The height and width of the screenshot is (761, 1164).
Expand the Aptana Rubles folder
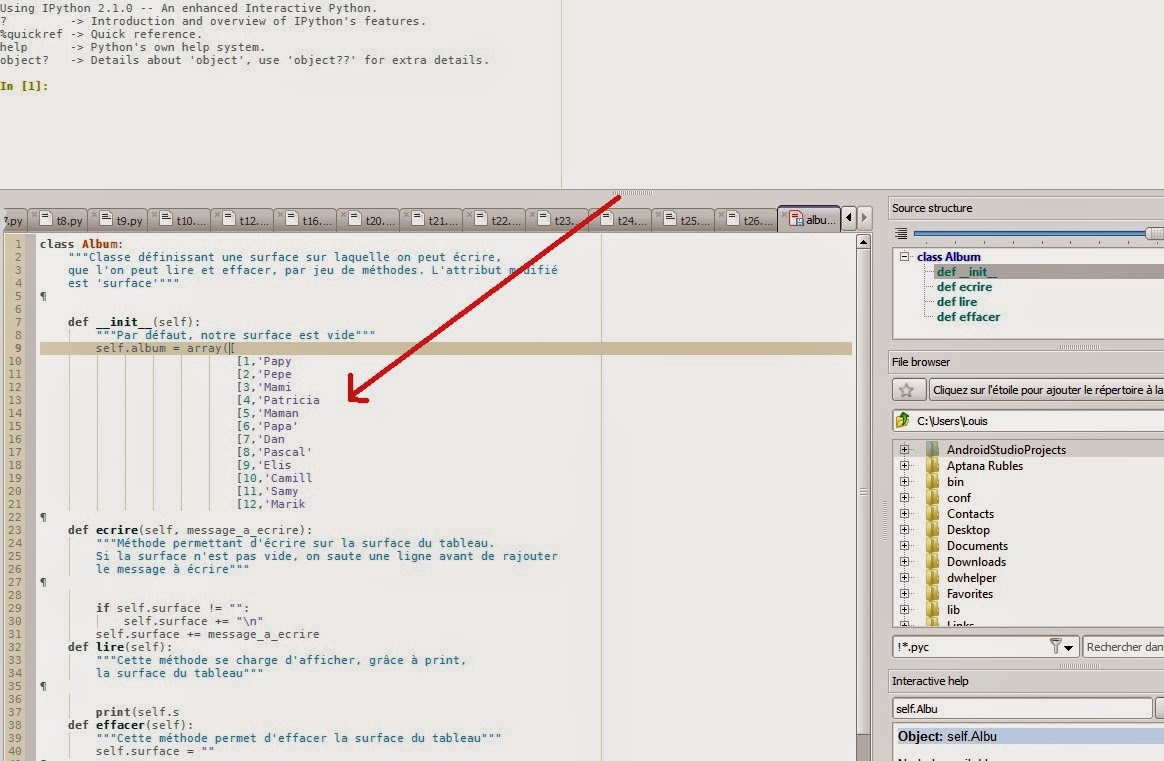point(904,466)
